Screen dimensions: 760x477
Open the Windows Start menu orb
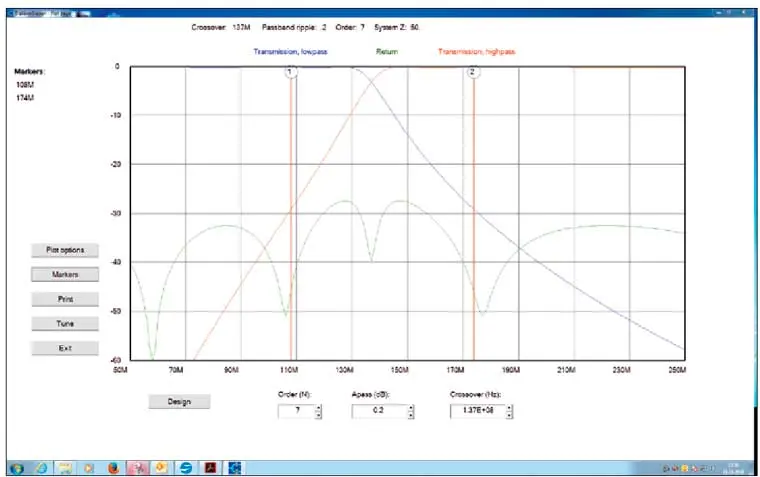pos(17,468)
